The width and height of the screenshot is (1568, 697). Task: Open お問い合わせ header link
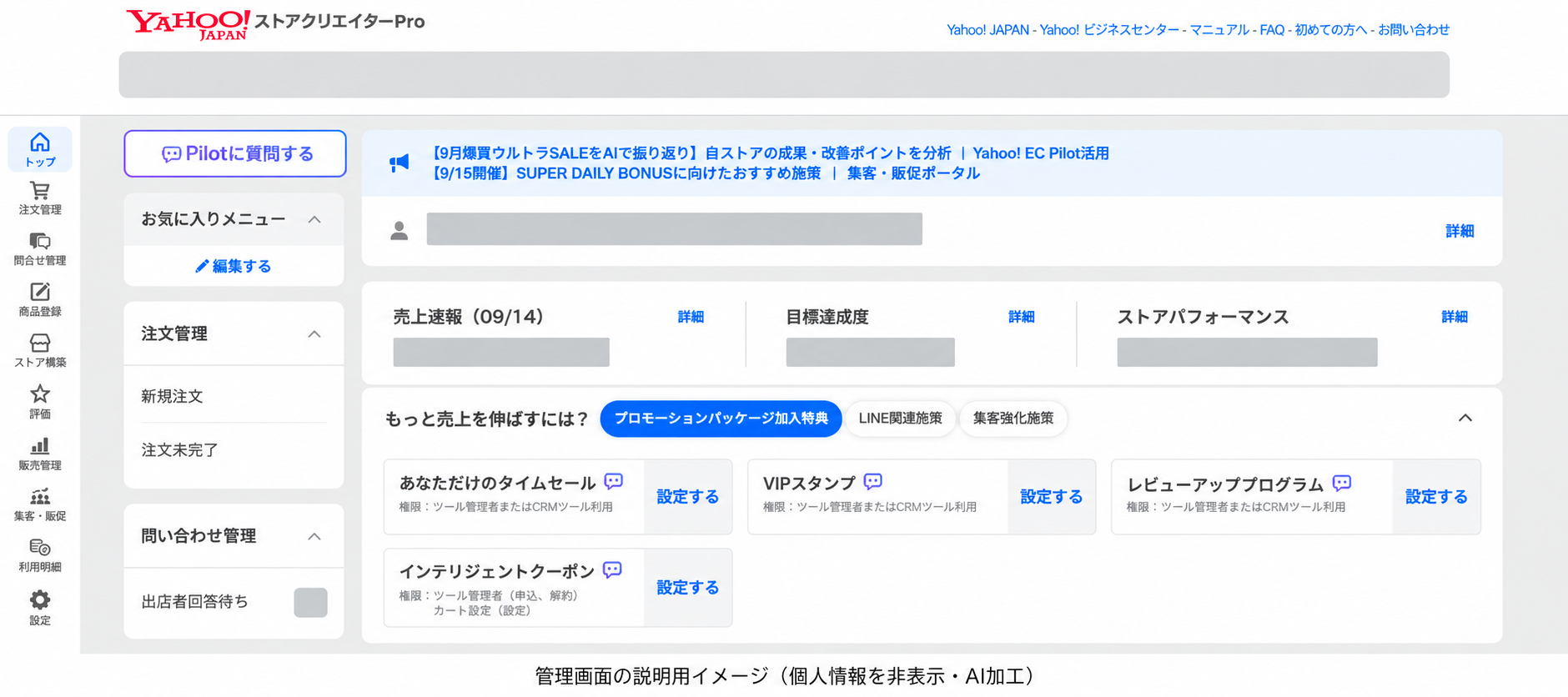click(1414, 30)
